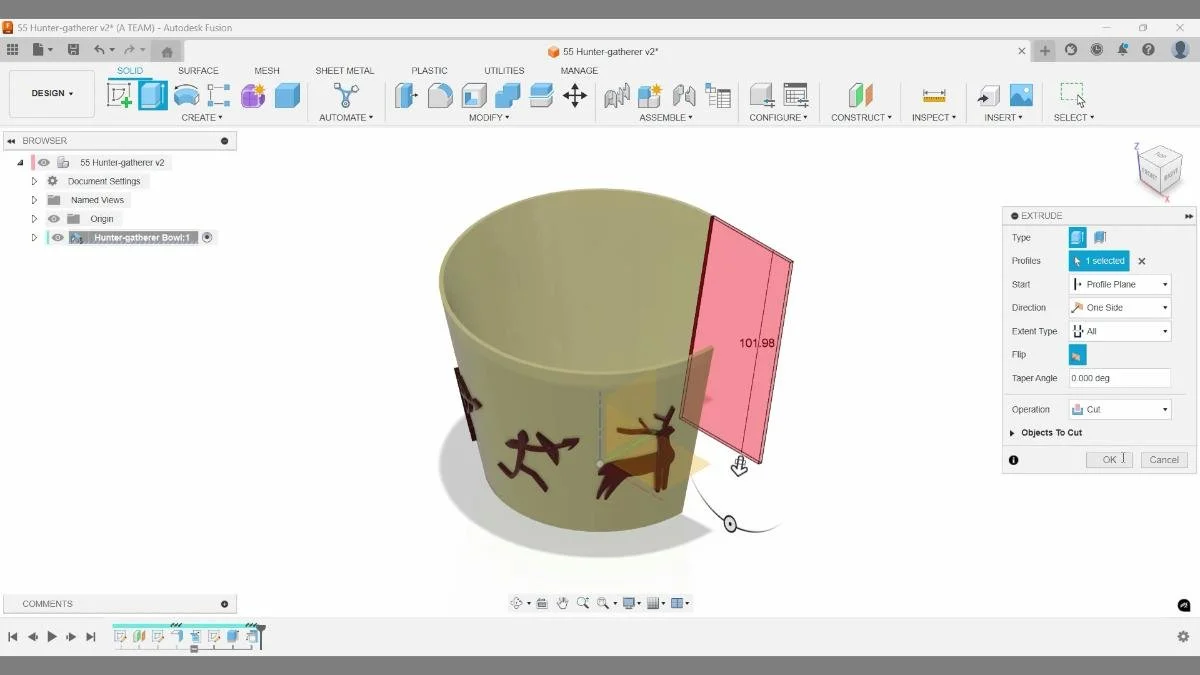Open the Press Pull tool in Modify
Screen dimensions: 1200x675
pos(407,95)
